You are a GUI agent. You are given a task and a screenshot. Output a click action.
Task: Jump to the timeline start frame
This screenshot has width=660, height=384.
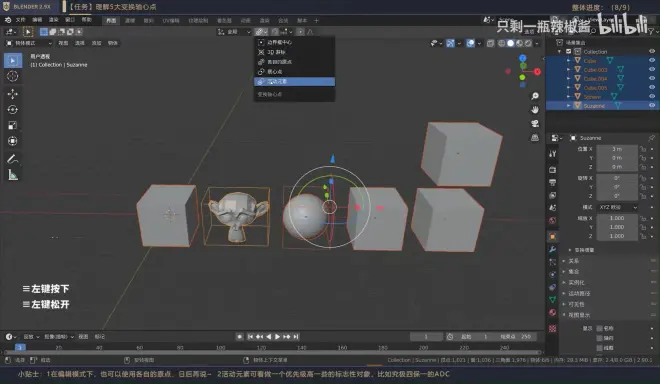click(250, 337)
